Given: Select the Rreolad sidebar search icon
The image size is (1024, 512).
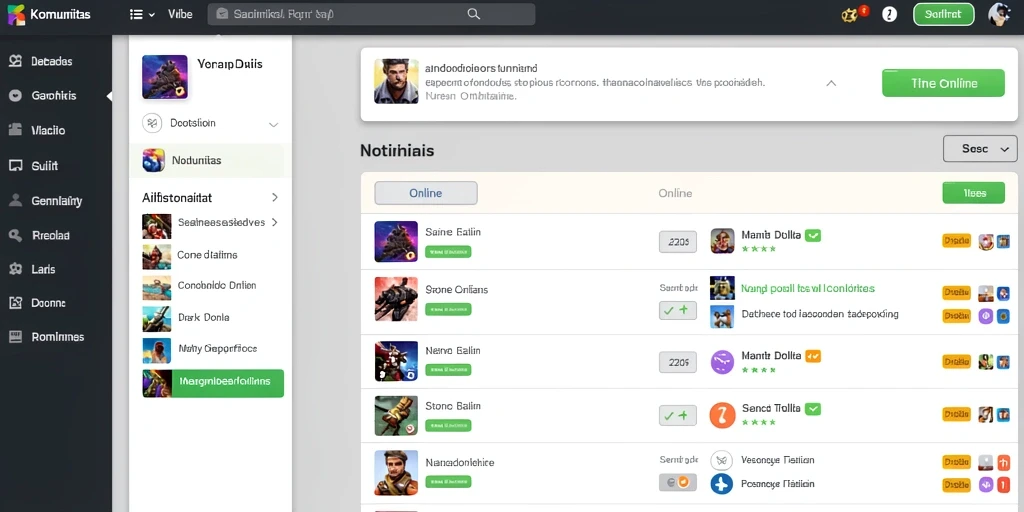Looking at the screenshot, I should 16,235.
